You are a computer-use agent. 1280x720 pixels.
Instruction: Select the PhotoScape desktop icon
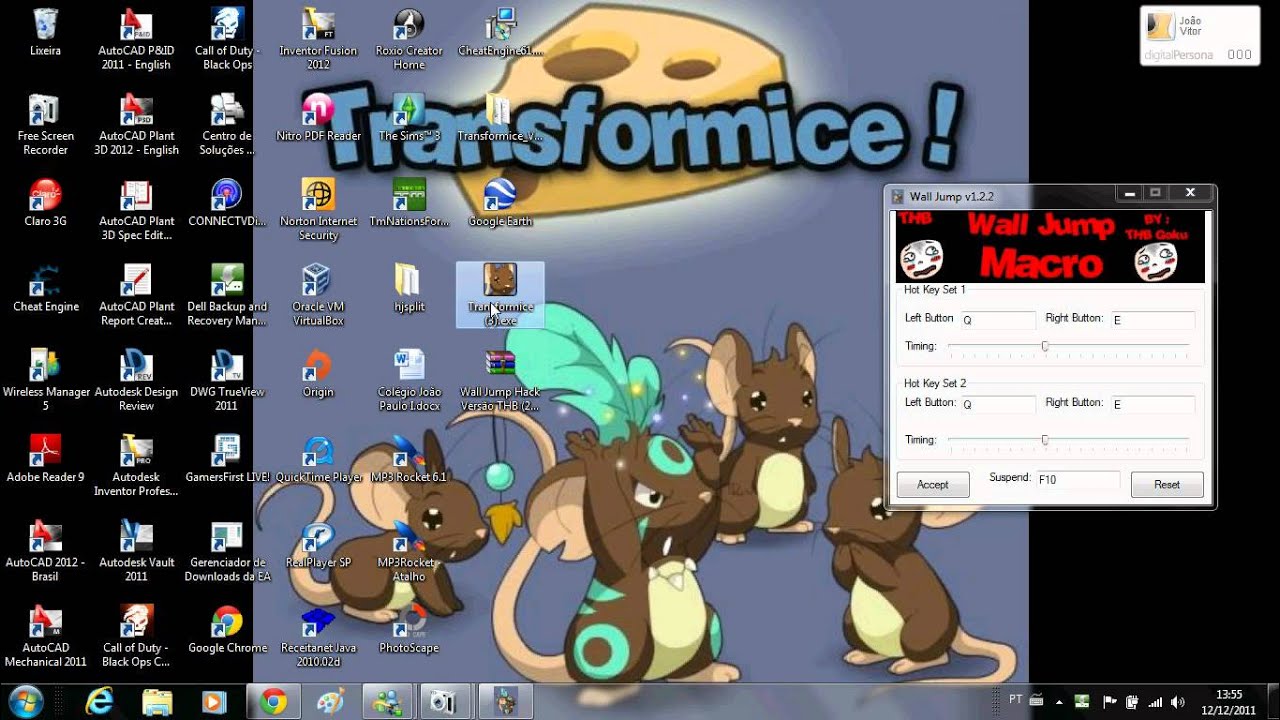click(x=409, y=630)
